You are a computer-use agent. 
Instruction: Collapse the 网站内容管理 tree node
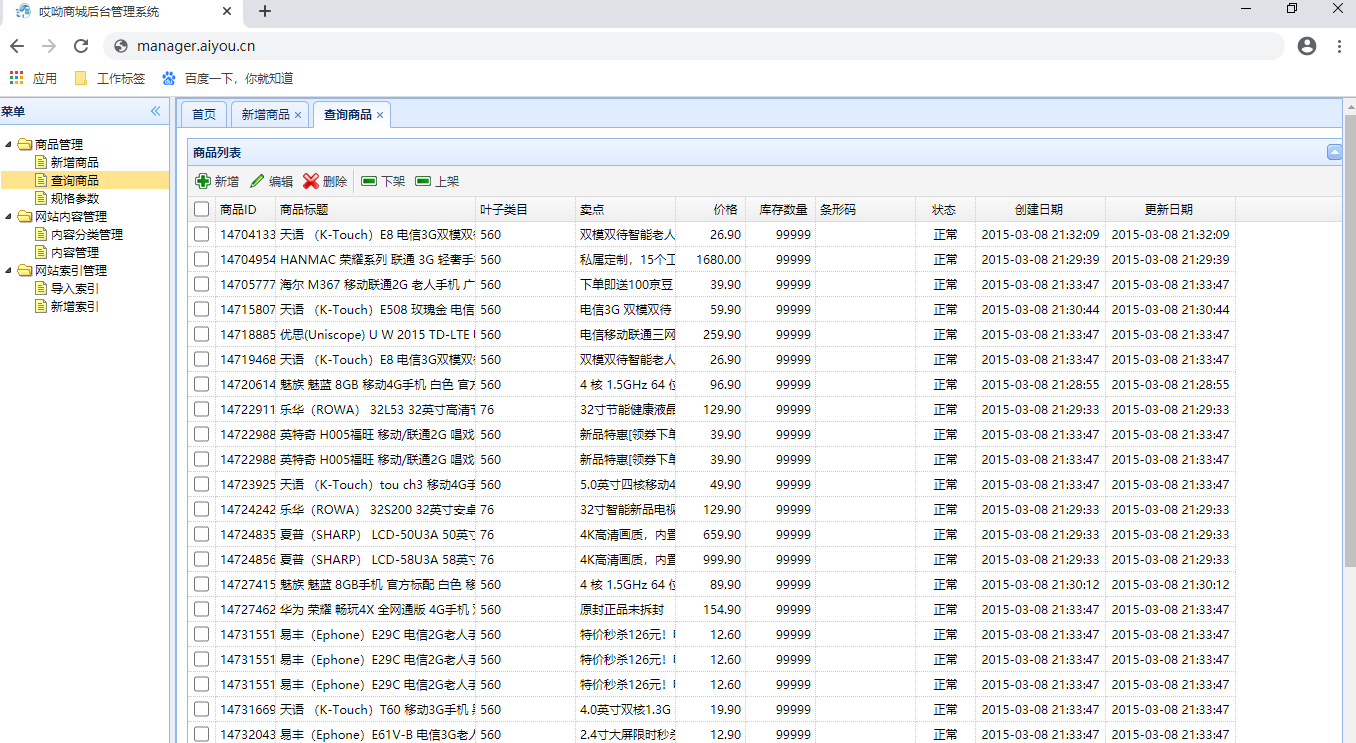(8, 216)
